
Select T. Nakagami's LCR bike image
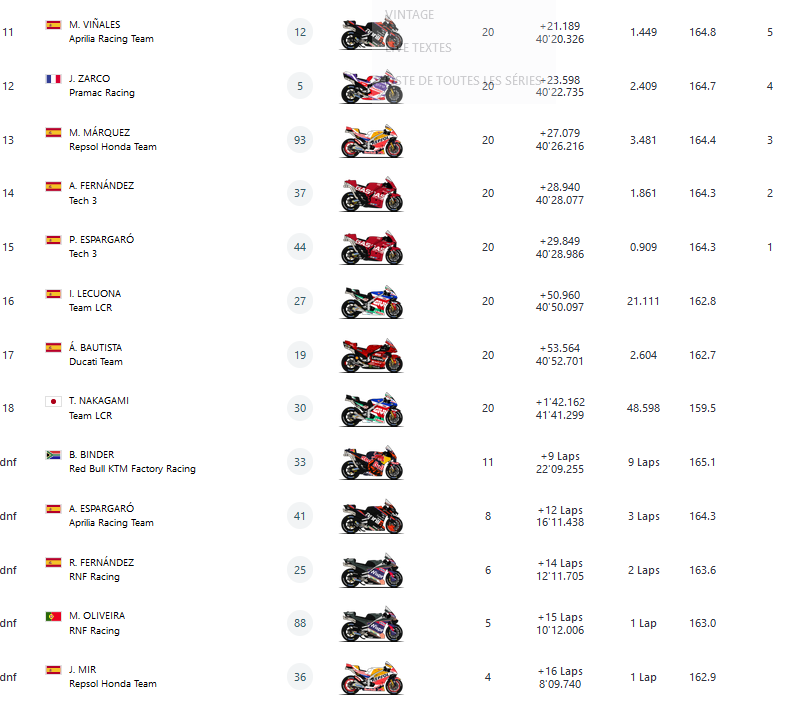pyautogui.click(x=371, y=409)
